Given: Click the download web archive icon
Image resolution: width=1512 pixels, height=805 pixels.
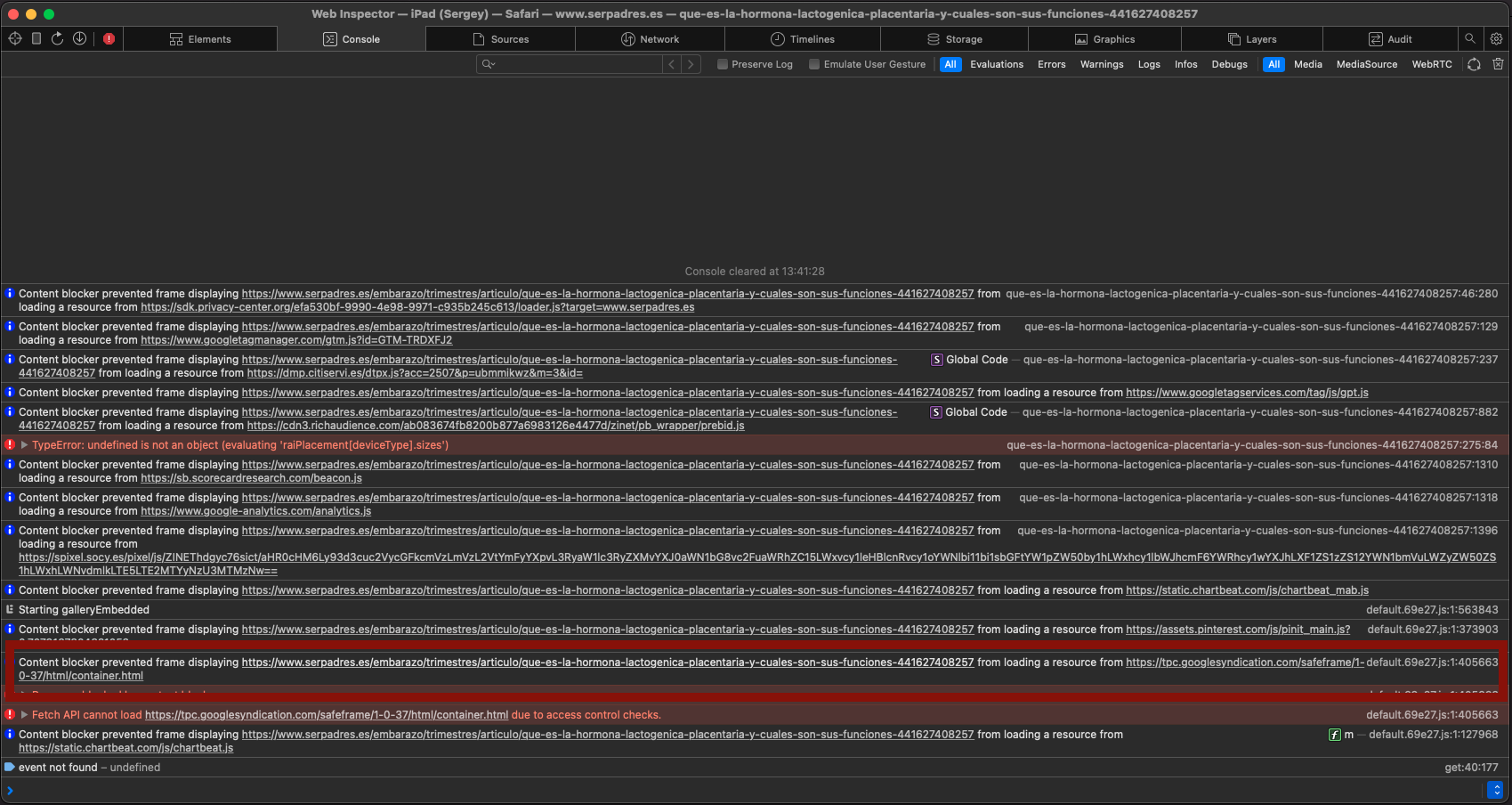Looking at the screenshot, I should click(x=79, y=38).
